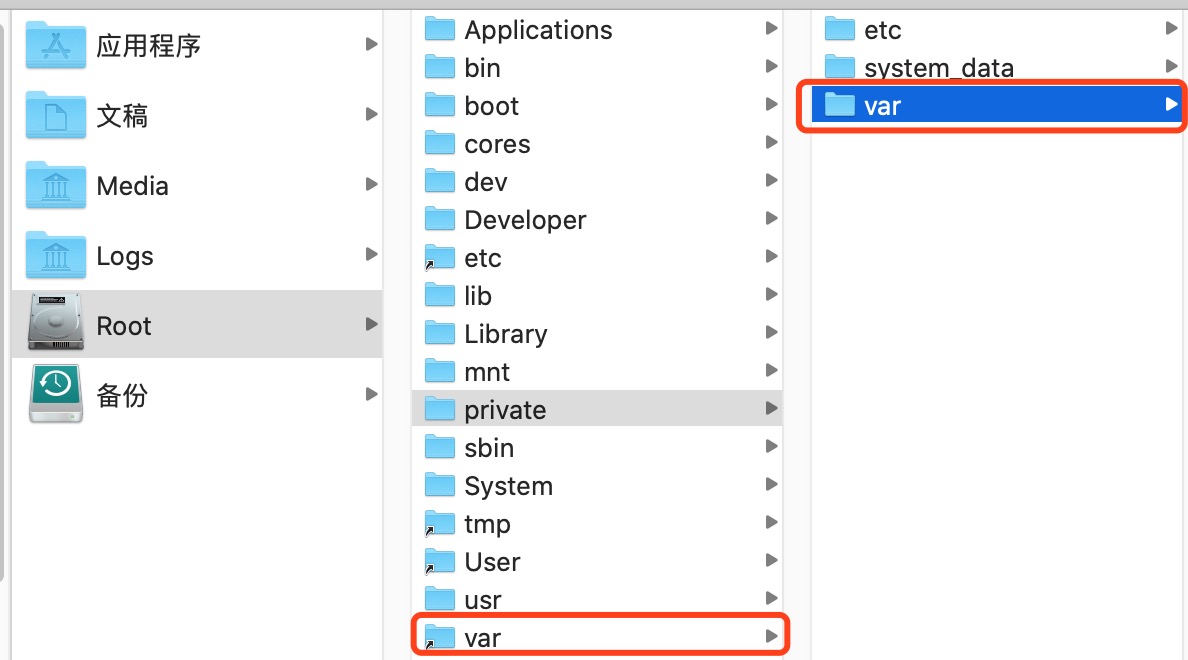Expand the highlighted var folder arrow
The image size is (1188, 660).
(x=1171, y=105)
